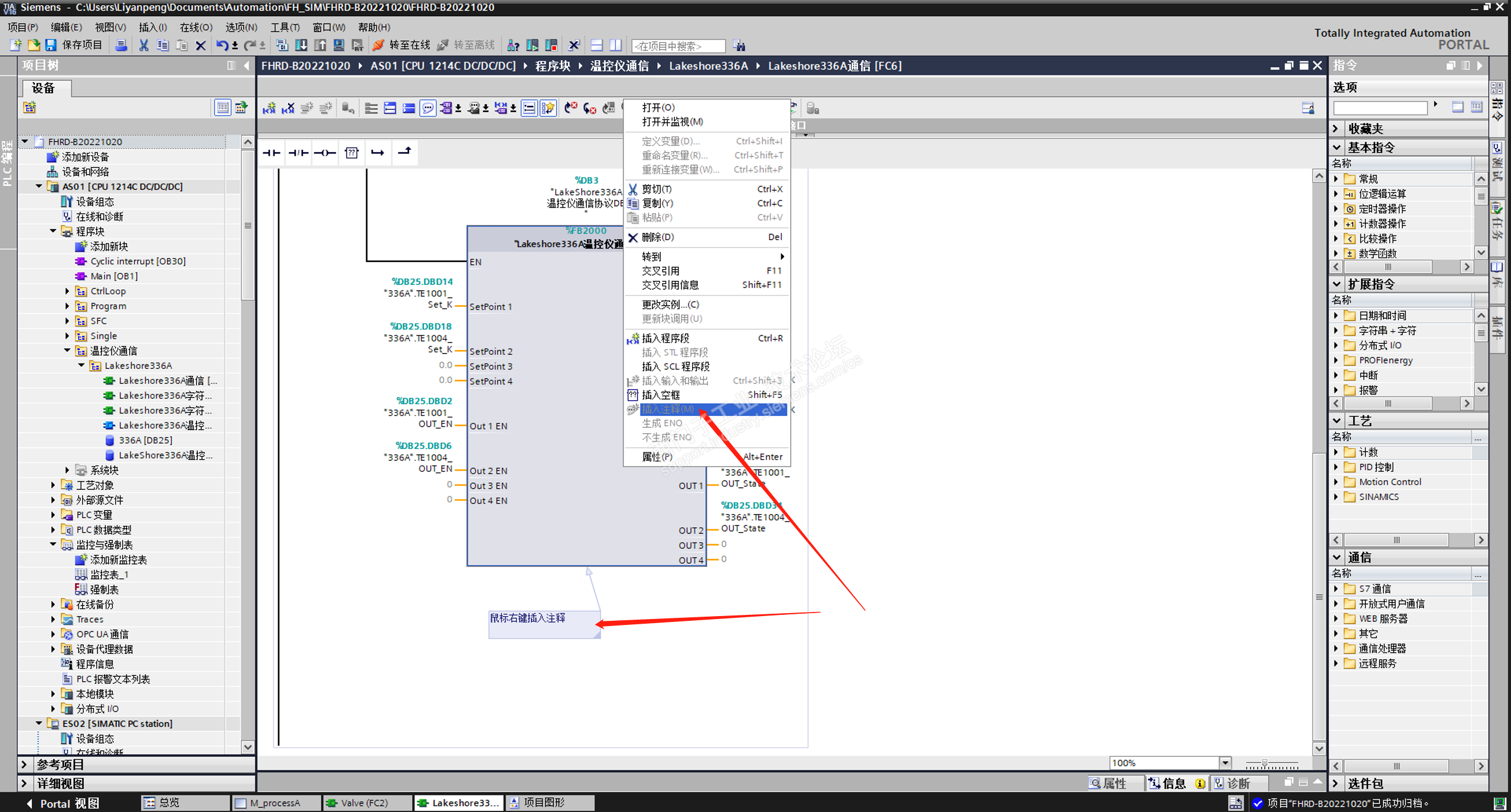The width and height of the screenshot is (1511, 812).
Task: Toggle free-form comments display button
Action: pyautogui.click(x=427, y=108)
